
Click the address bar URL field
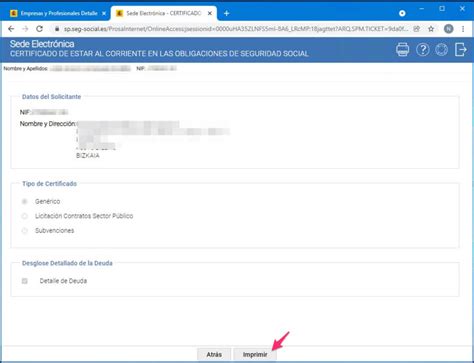(235, 29)
